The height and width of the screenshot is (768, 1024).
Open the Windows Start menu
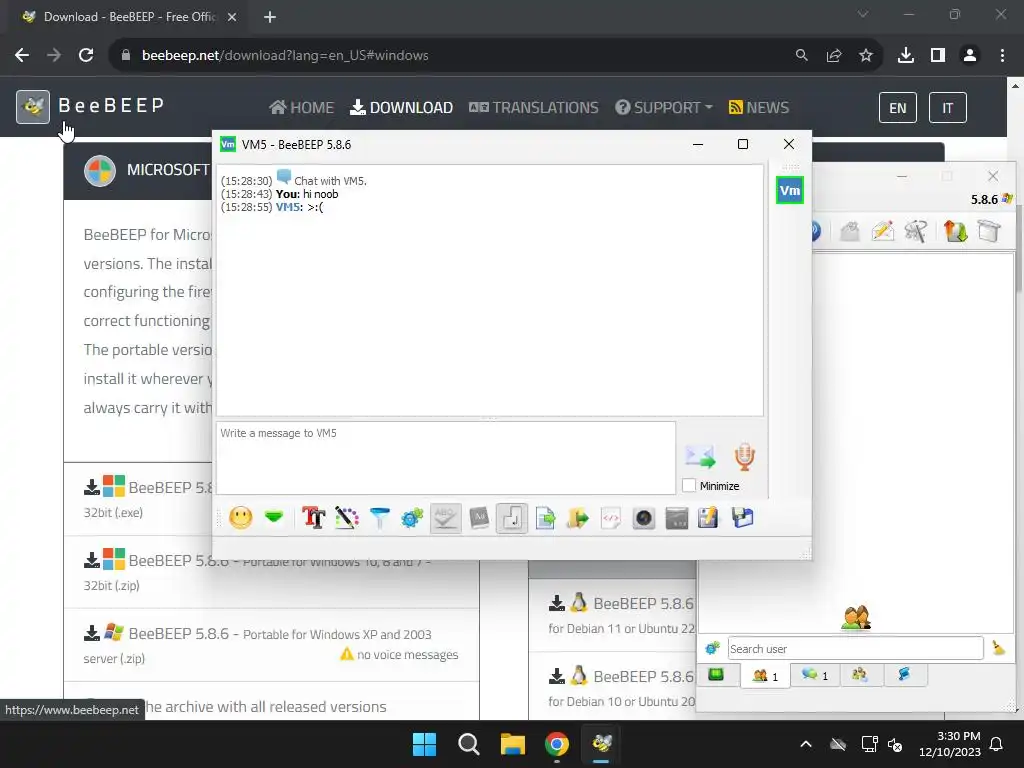pyautogui.click(x=424, y=744)
